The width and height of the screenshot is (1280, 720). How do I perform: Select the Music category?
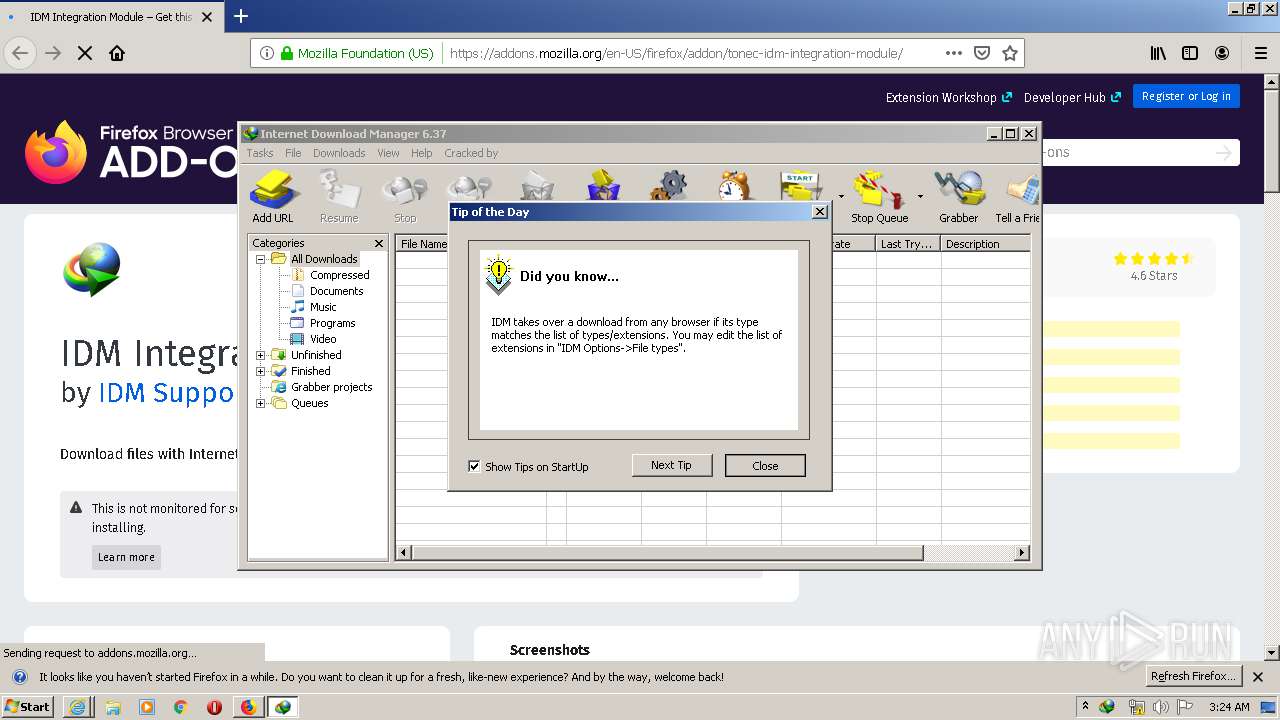click(323, 307)
